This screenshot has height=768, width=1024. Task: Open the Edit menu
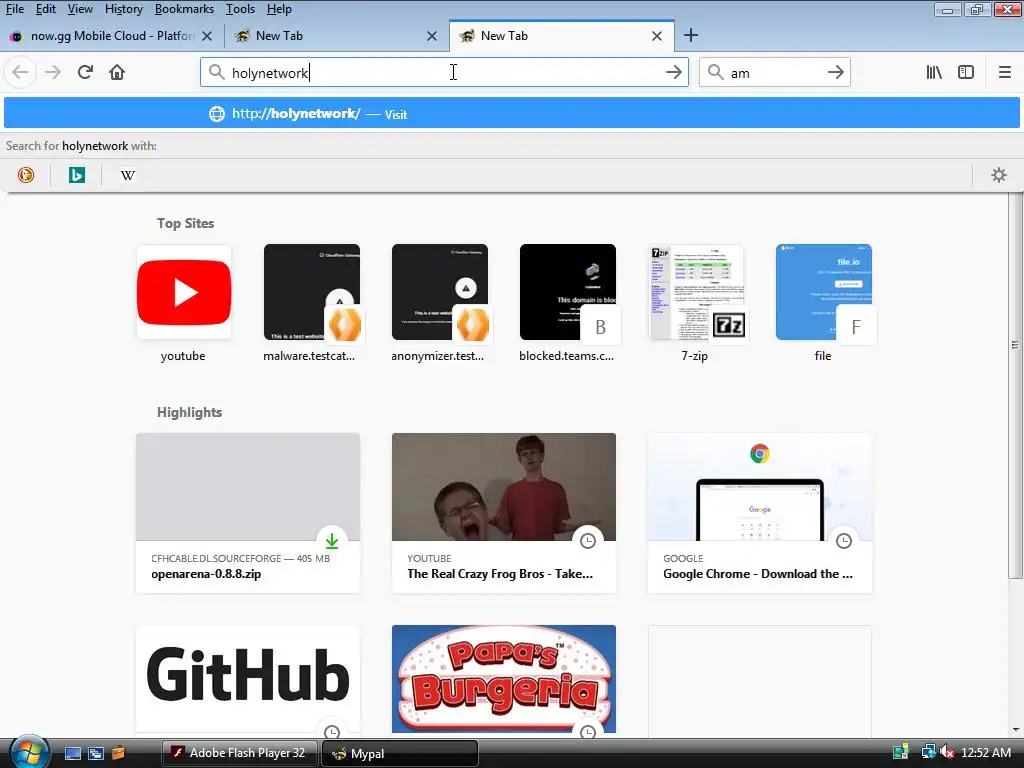pyautogui.click(x=45, y=9)
